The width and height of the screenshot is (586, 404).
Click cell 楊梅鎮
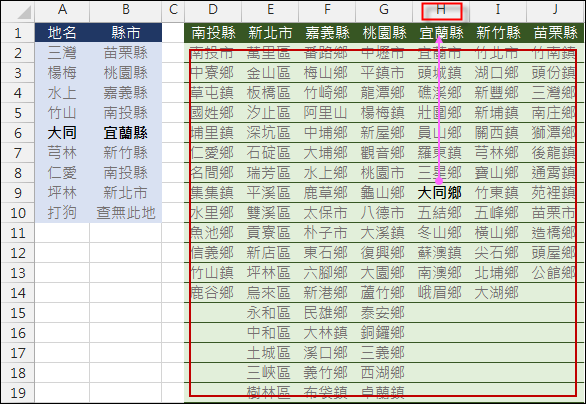[384, 113]
